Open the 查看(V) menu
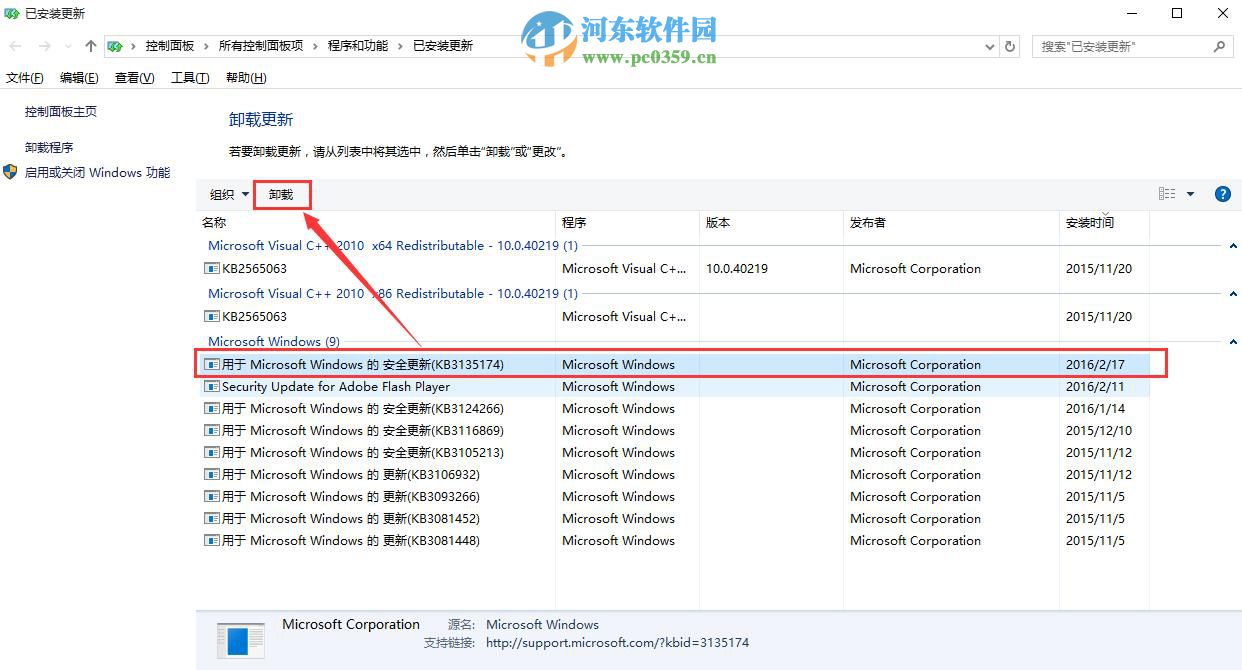This screenshot has height=670, width=1242. tap(133, 77)
